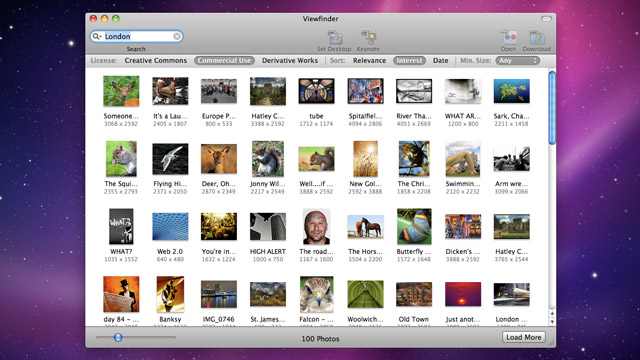Image resolution: width=640 pixels, height=360 pixels.
Task: Click the search field containing London
Action: pyautogui.click(x=136, y=36)
